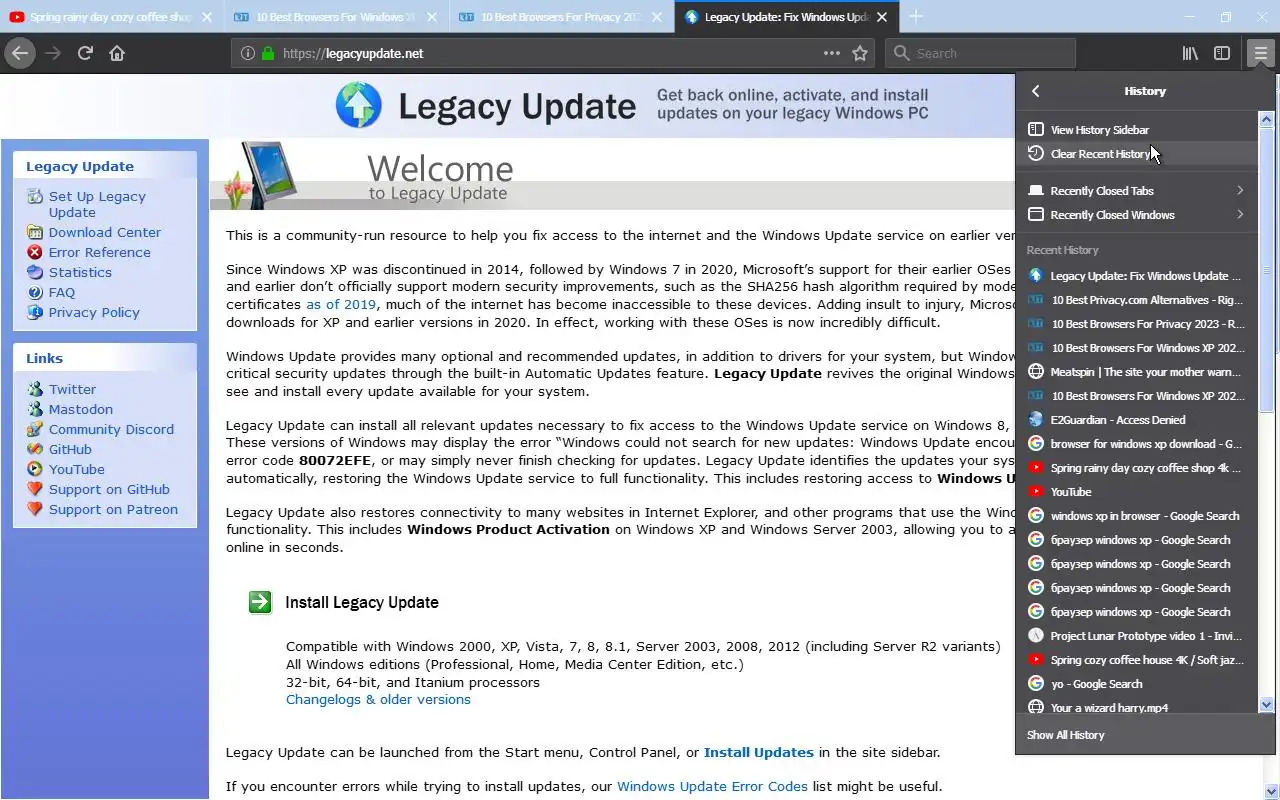Choose Clear Recent History
Image resolution: width=1280 pixels, height=800 pixels.
(1137, 154)
